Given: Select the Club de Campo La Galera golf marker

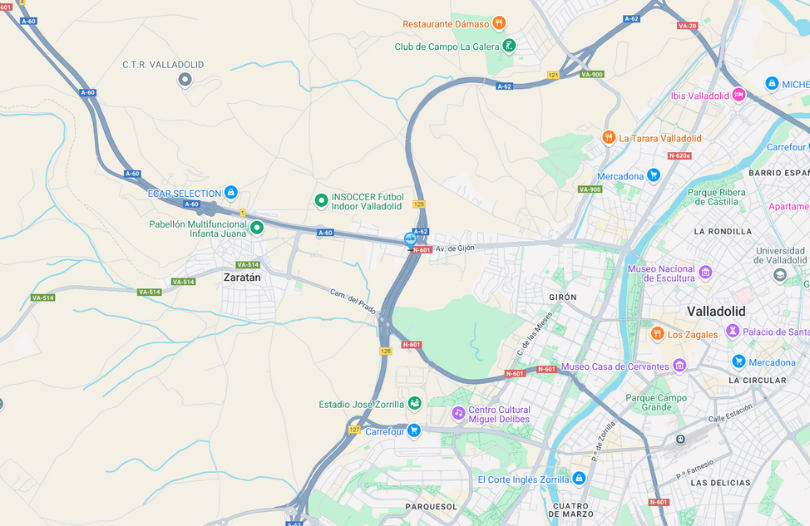Looking at the screenshot, I should coord(509,45).
